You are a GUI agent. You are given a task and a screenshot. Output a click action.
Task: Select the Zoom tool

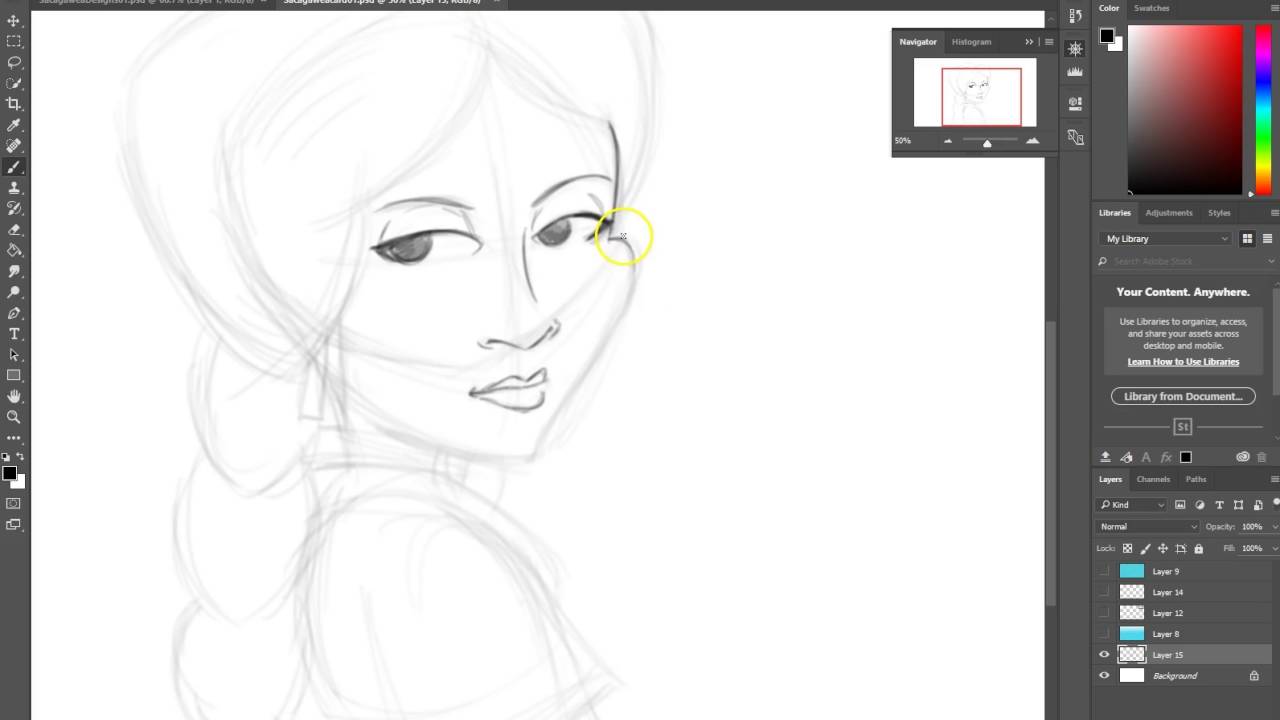tap(14, 417)
